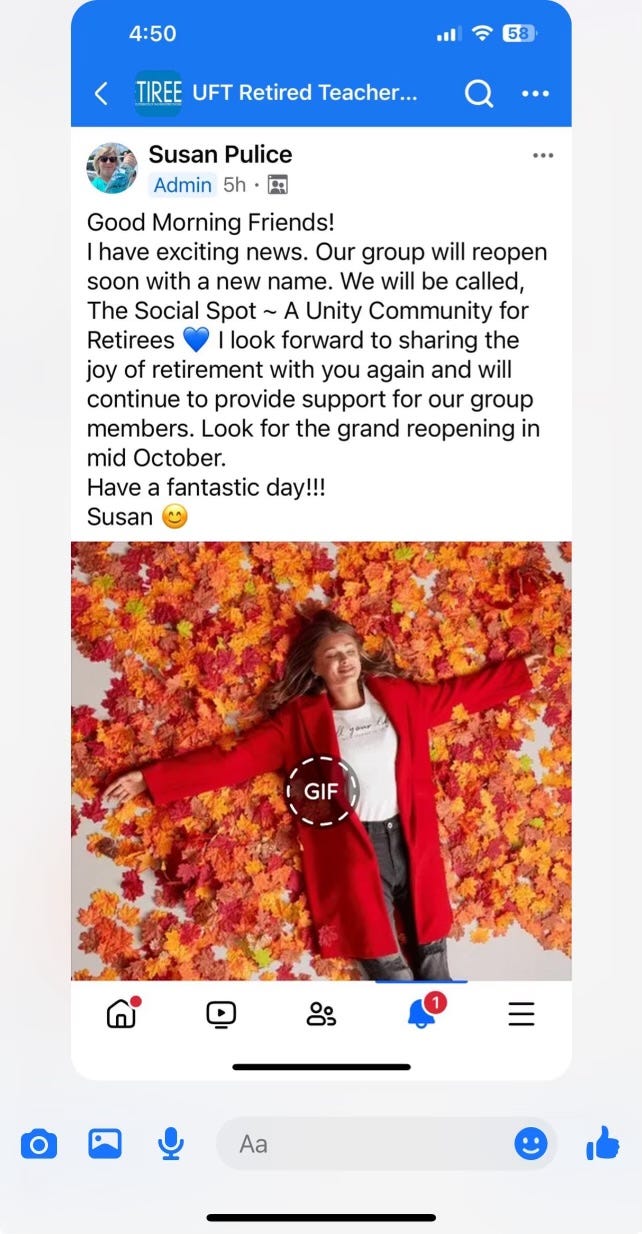Go to the Home tab
Image resolution: width=642 pixels, height=1234 pixels.
tap(121, 1013)
